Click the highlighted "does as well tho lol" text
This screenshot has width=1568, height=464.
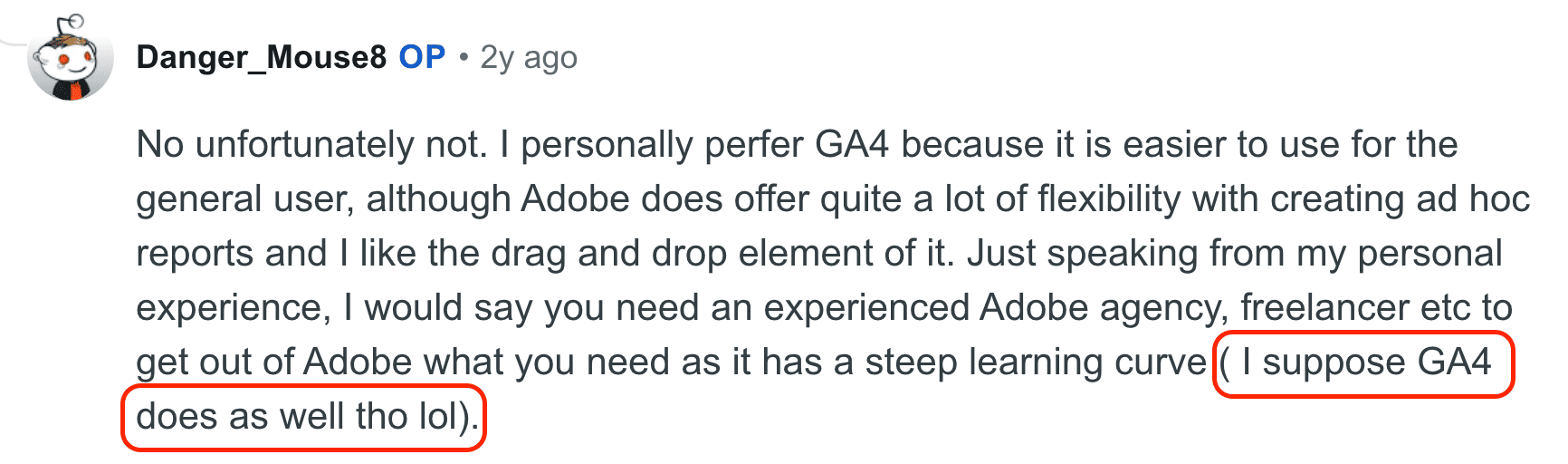(303, 417)
